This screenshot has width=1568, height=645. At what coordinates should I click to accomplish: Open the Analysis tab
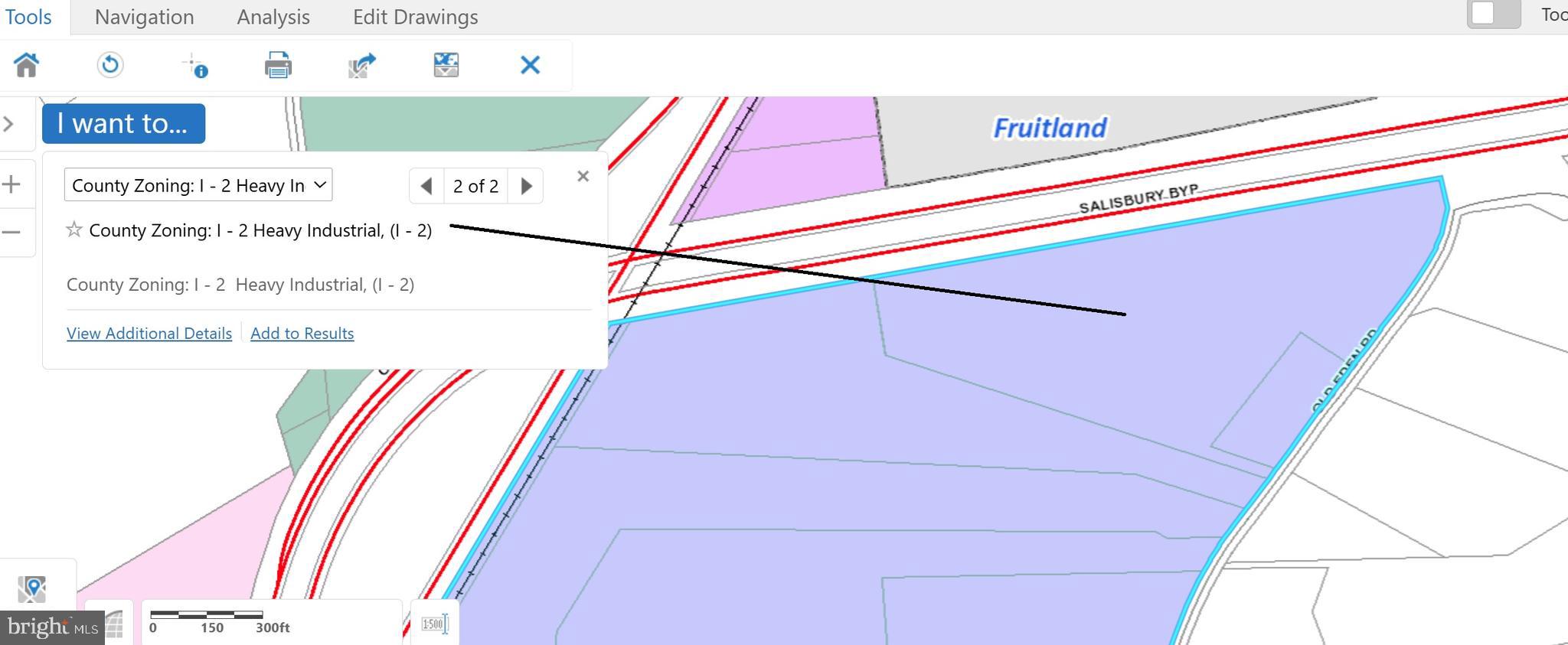point(273,17)
